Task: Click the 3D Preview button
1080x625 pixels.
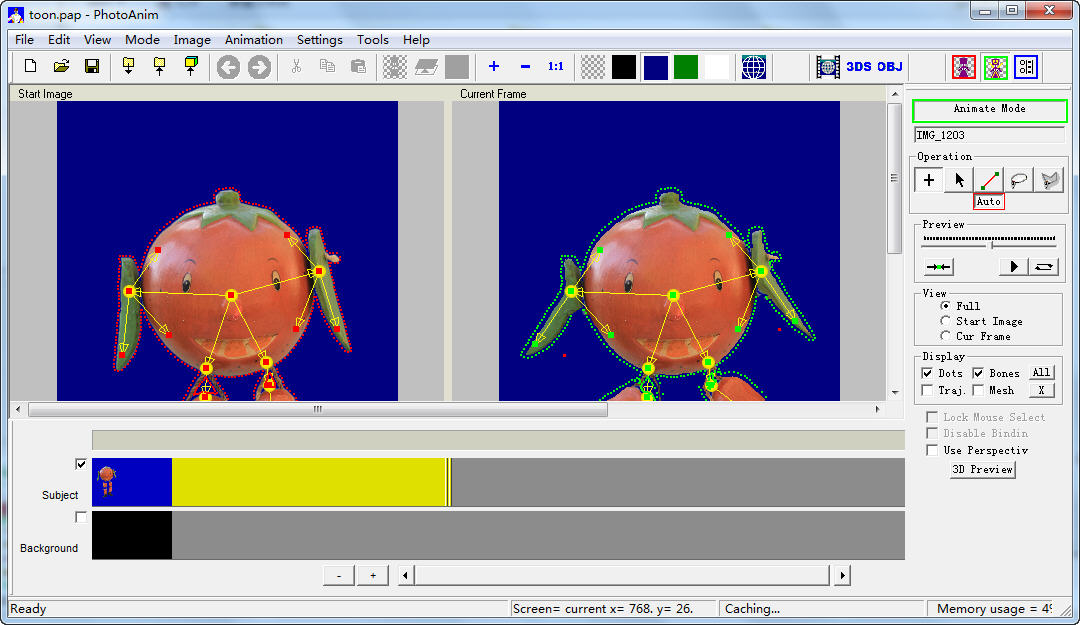Action: [x=982, y=469]
